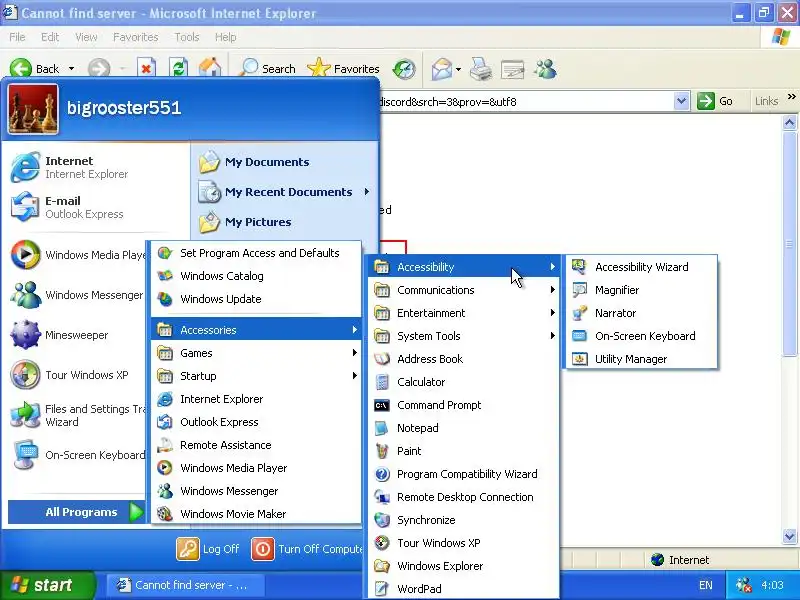Open My Pictures in Start menu
This screenshot has width=800, height=600.
284,222
